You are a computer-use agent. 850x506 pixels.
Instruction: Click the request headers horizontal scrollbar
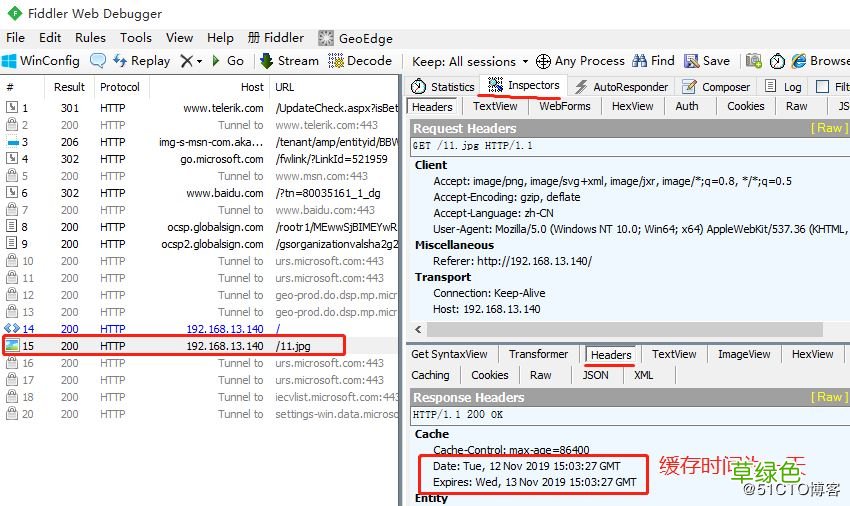(x=620, y=328)
